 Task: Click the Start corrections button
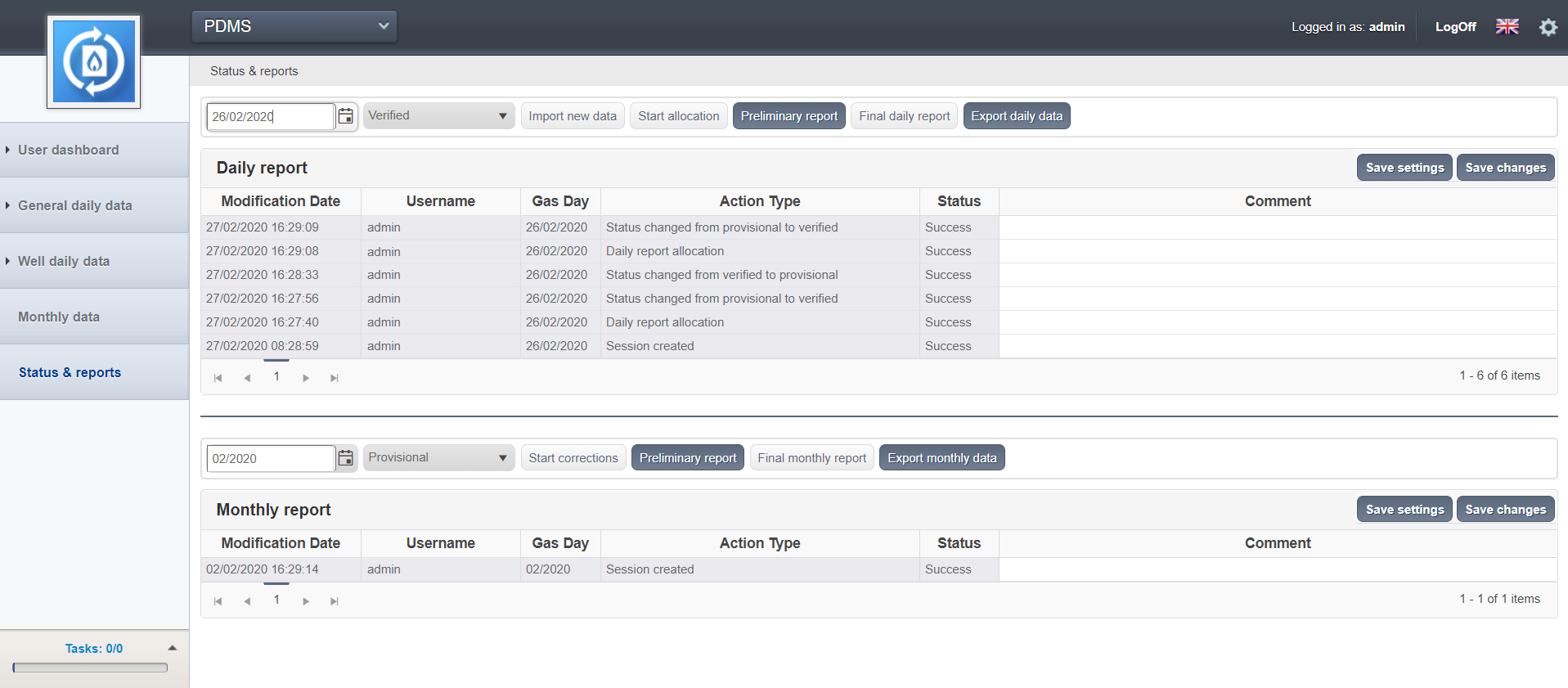click(x=573, y=458)
